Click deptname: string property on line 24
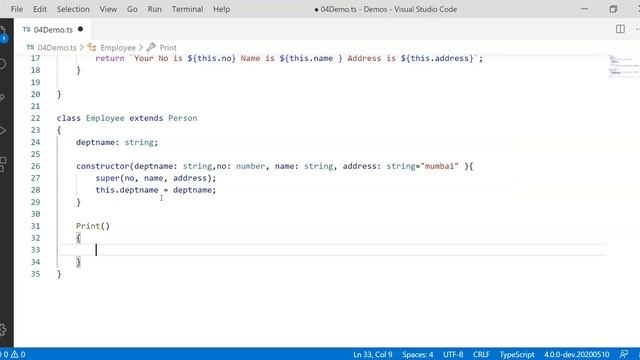 pos(117,142)
